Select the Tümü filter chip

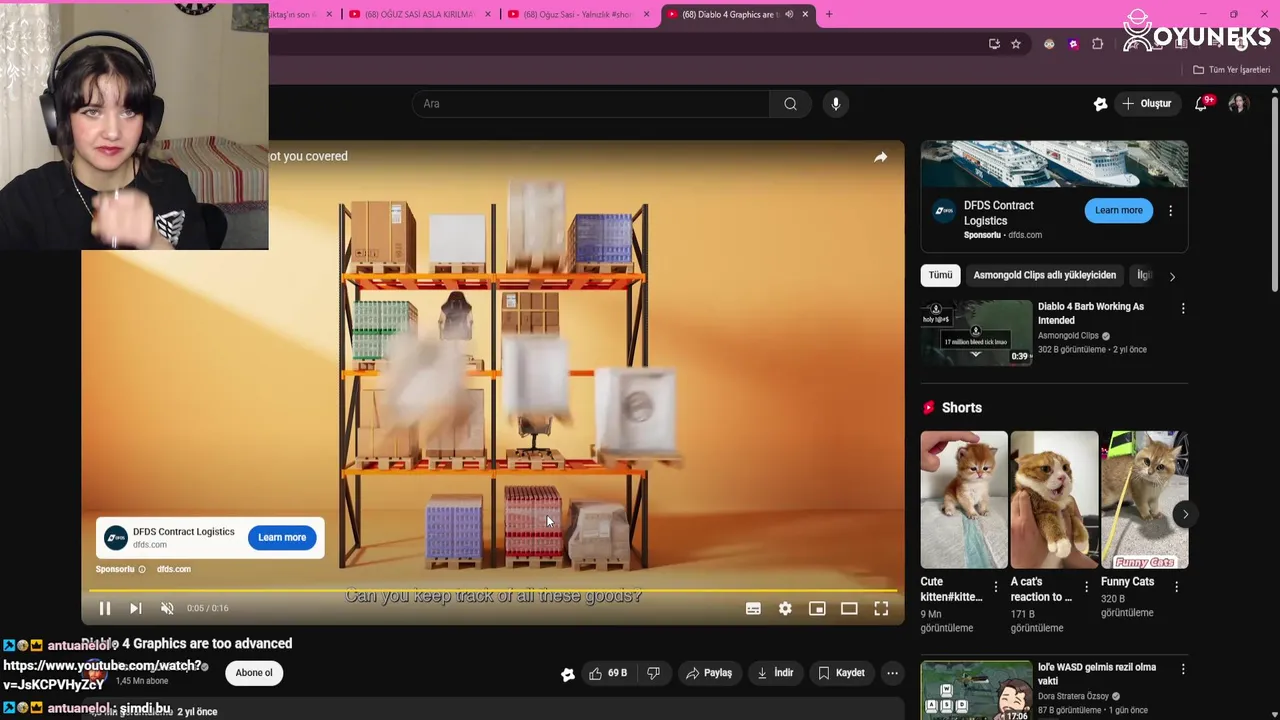(x=940, y=275)
